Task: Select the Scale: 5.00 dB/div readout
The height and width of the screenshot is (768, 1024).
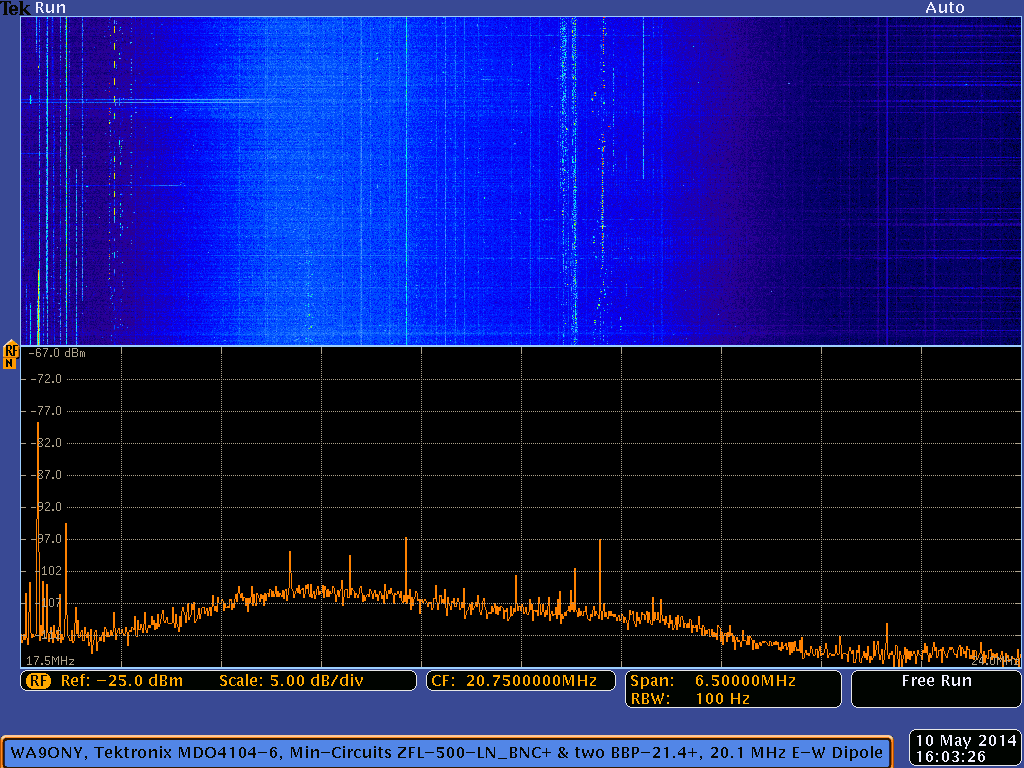Action: [x=291, y=681]
